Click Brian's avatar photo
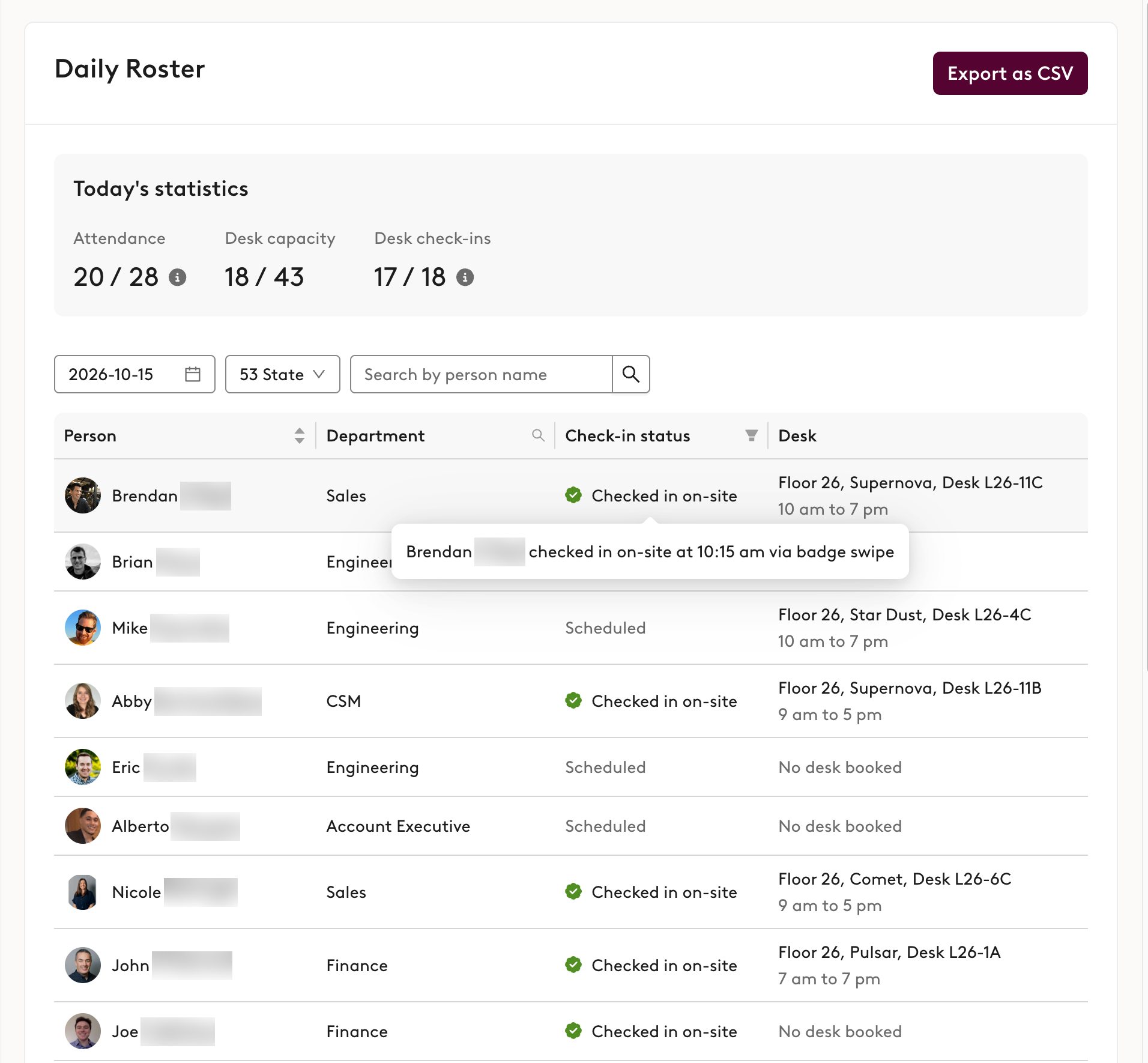 [x=83, y=562]
